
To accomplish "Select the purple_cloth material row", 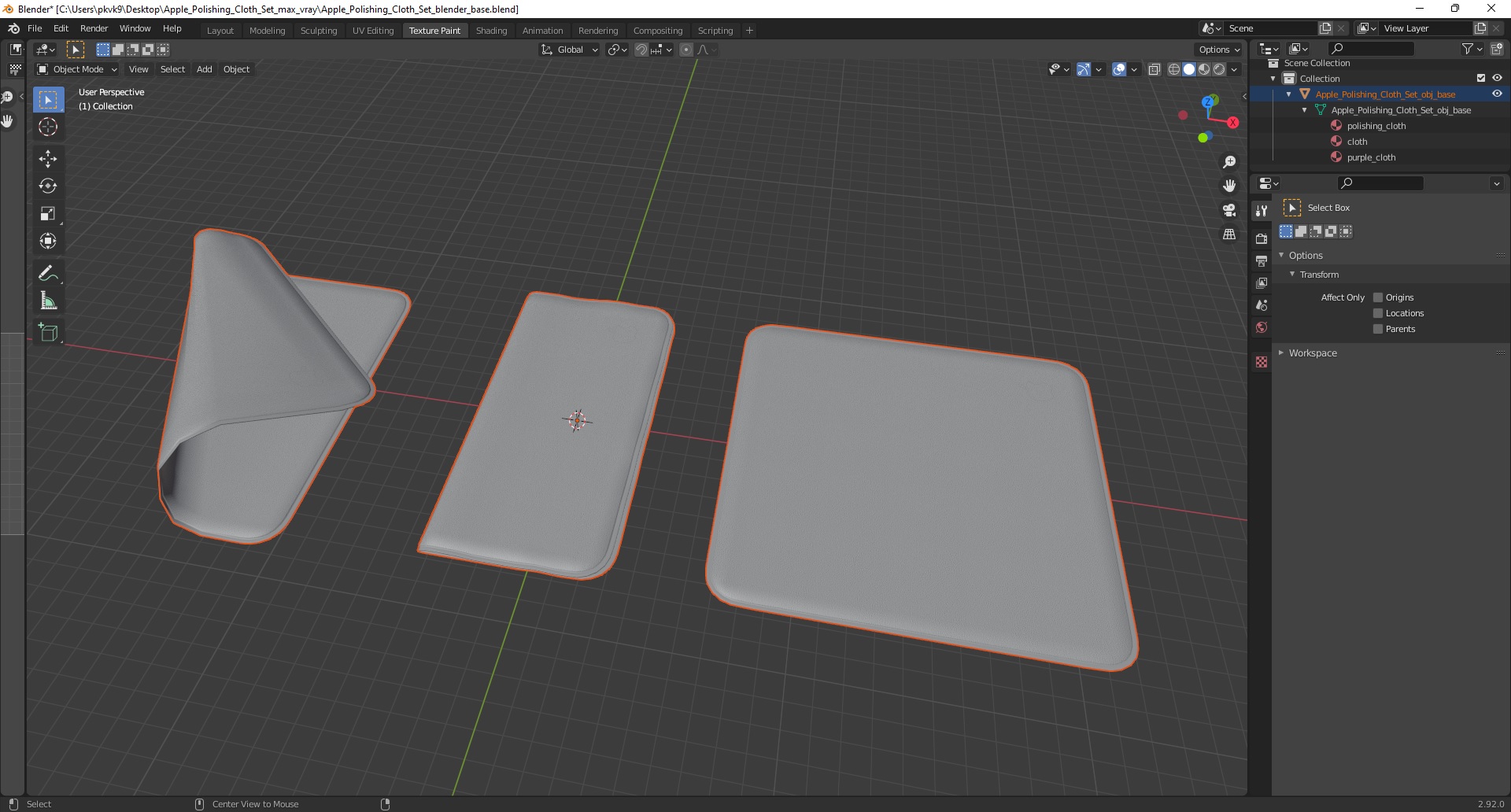I will (x=1371, y=157).
